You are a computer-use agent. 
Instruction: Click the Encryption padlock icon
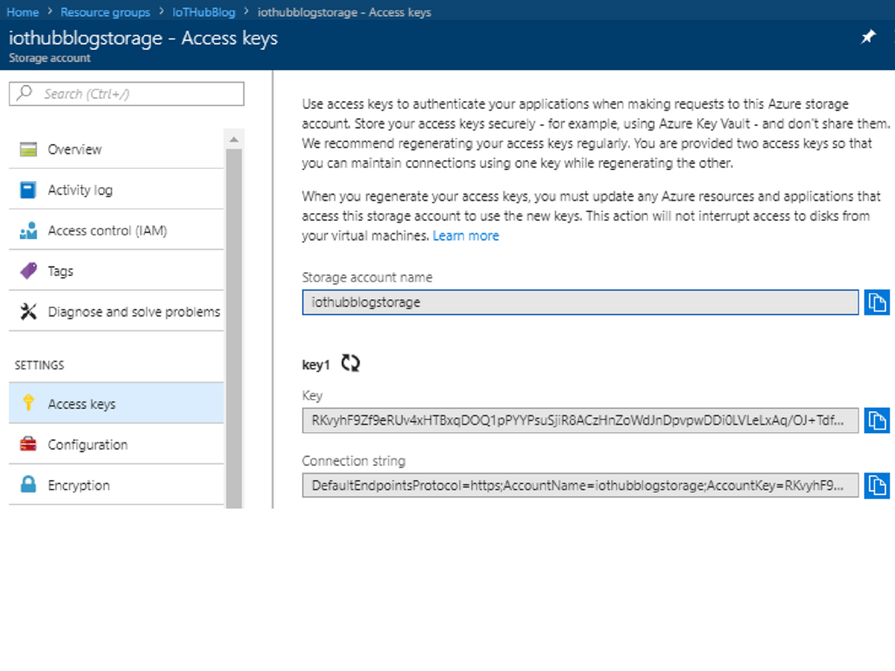point(28,484)
